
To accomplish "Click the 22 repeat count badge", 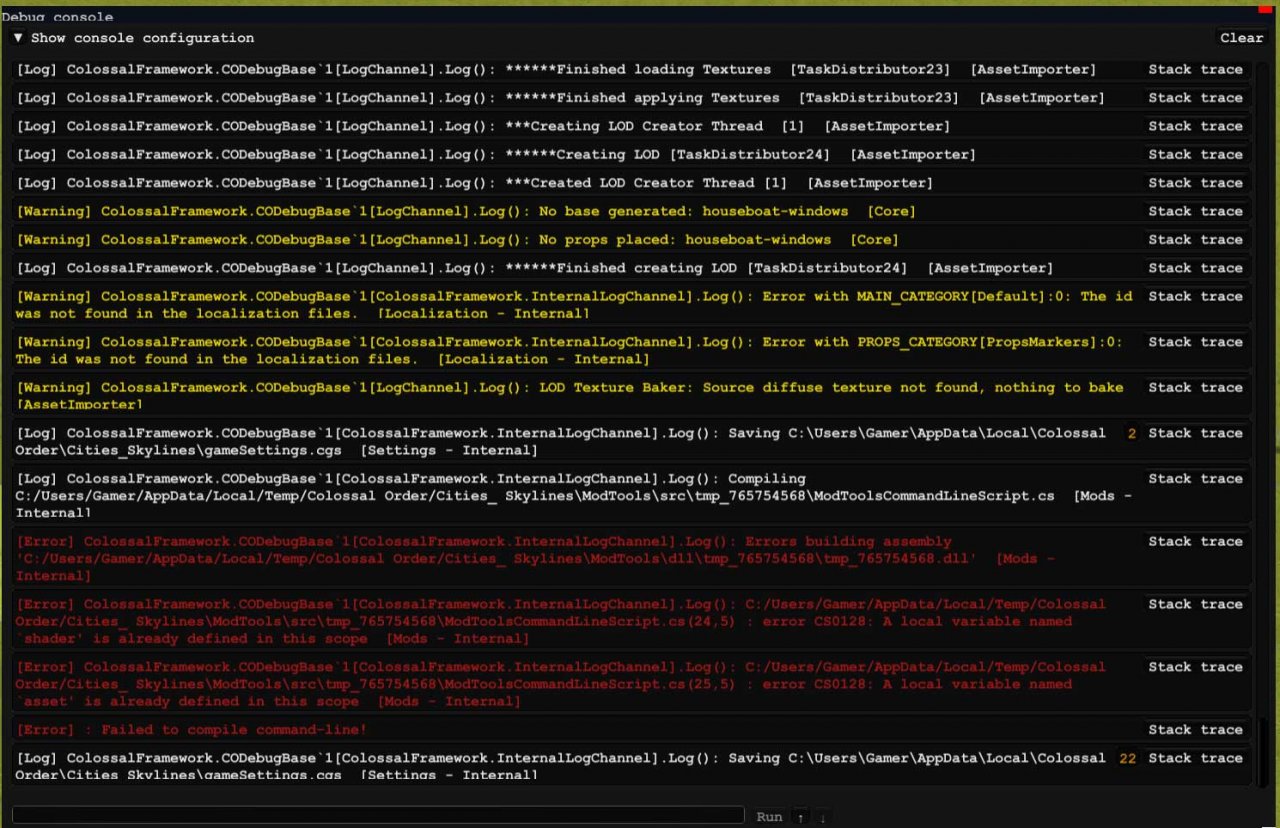I will pos(1128,759).
